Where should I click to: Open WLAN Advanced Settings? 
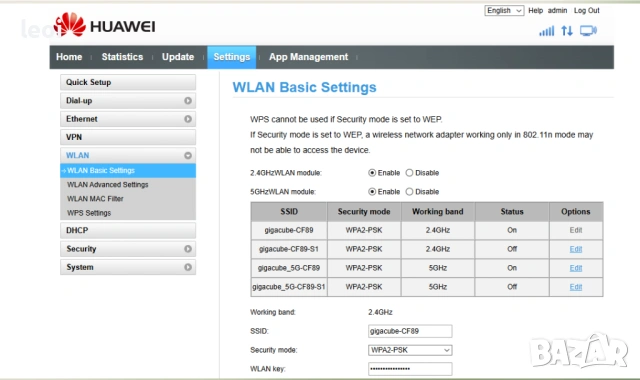(108, 184)
